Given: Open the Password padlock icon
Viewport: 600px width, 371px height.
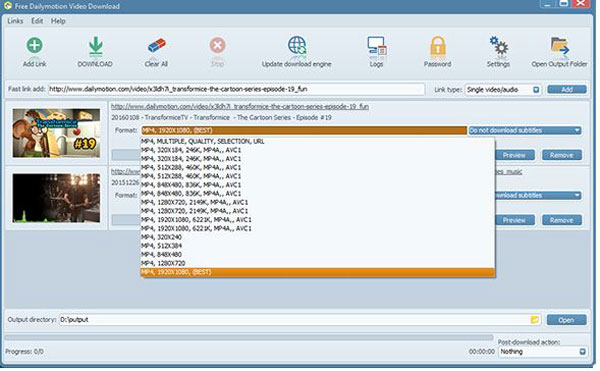Looking at the screenshot, I should 437,46.
